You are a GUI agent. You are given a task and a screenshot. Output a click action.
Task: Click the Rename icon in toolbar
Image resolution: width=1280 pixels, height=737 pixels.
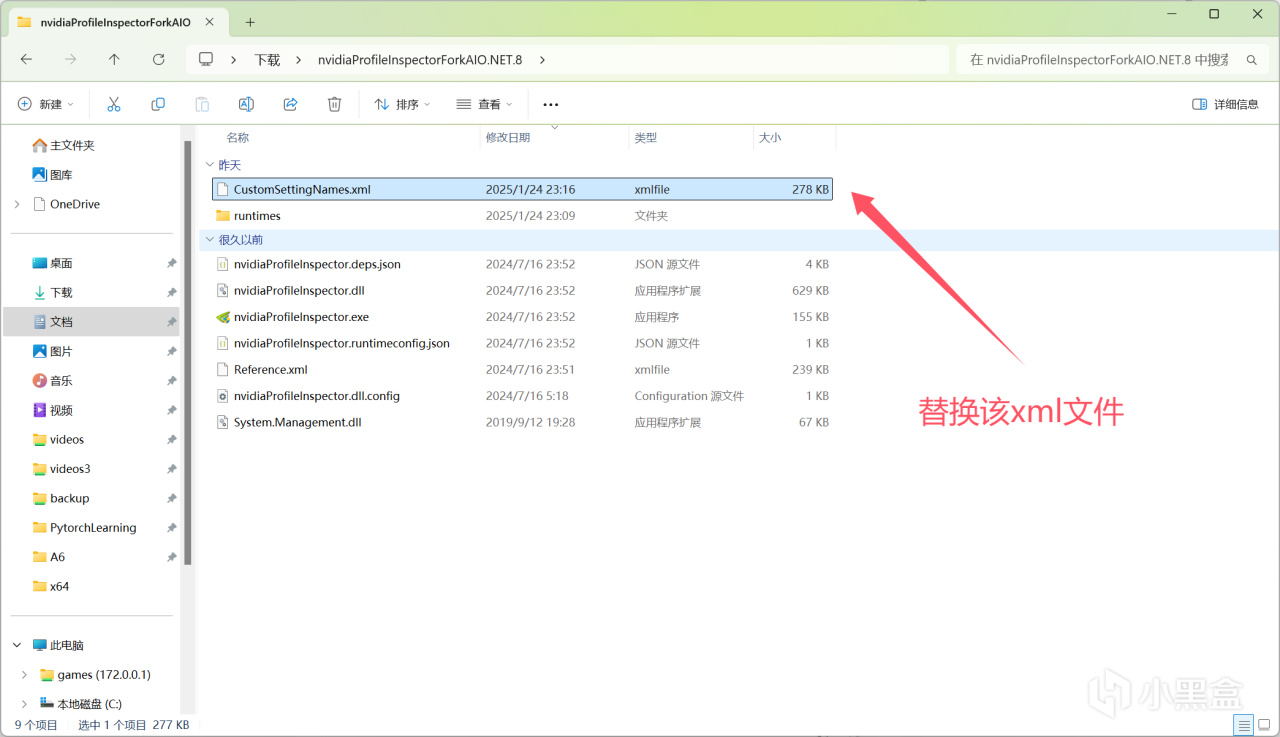[246, 104]
